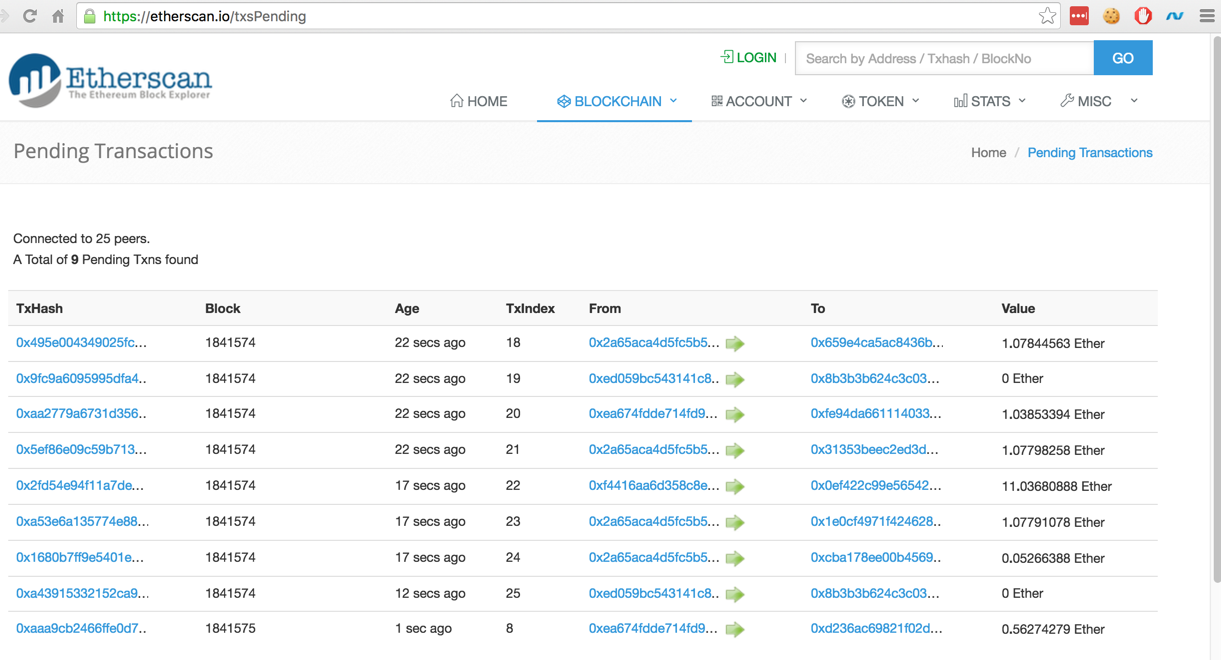Open the TOKEN dropdown menu
This screenshot has height=660, width=1221.
click(880, 101)
